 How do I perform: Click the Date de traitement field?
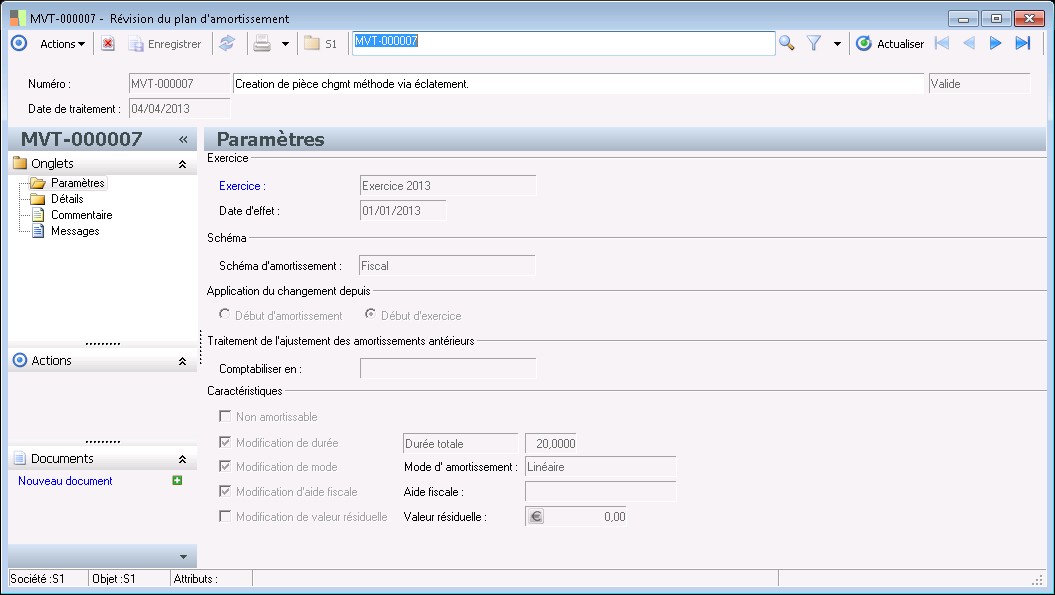[x=179, y=108]
